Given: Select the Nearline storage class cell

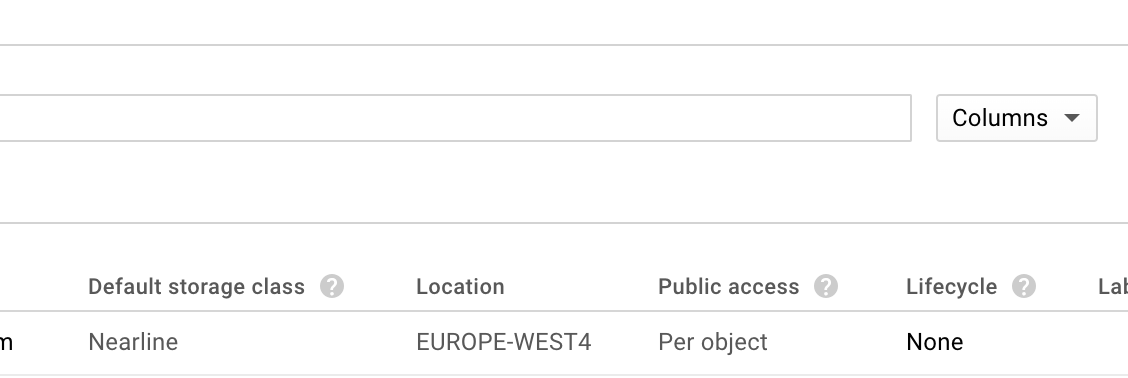Looking at the screenshot, I should pos(133,342).
